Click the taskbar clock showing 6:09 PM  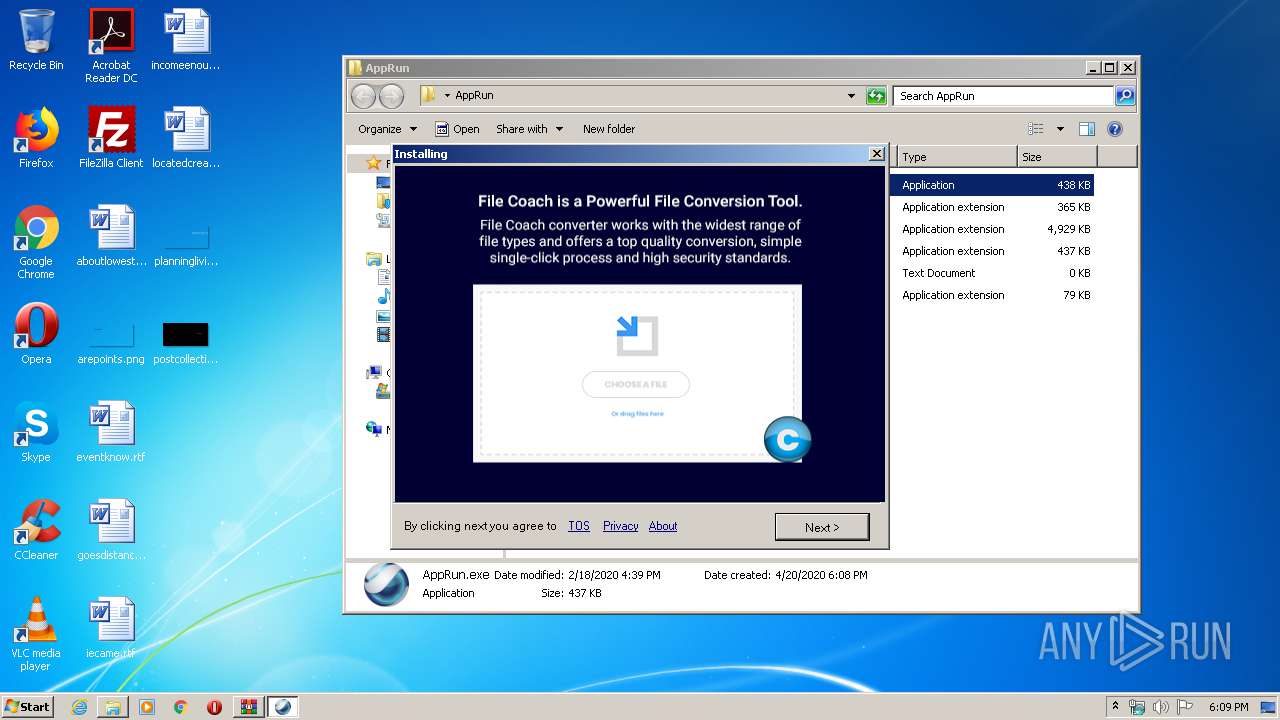[1228, 707]
